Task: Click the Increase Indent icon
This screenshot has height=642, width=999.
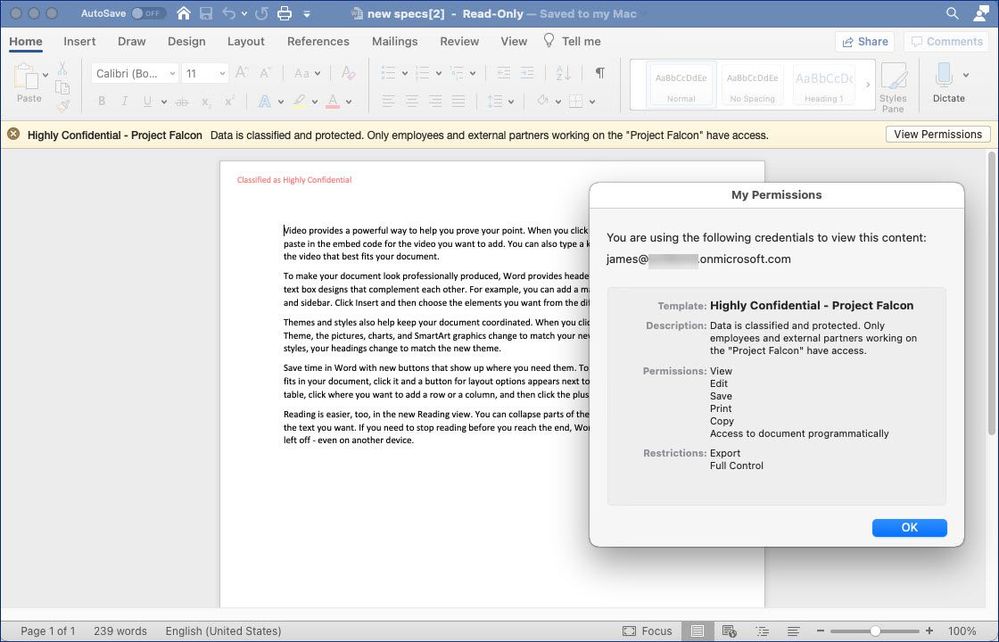Action: coord(527,73)
